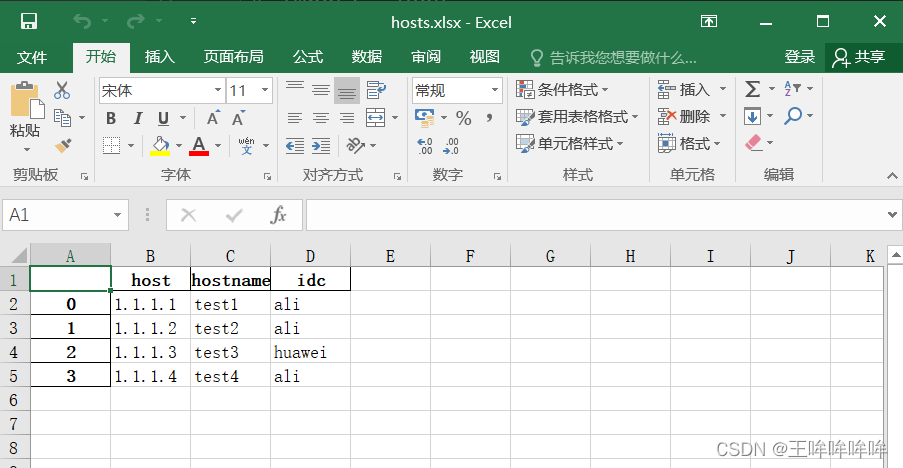Click the Undo arrow icon
Image resolution: width=903 pixels, height=468 pixels.
(82, 22)
